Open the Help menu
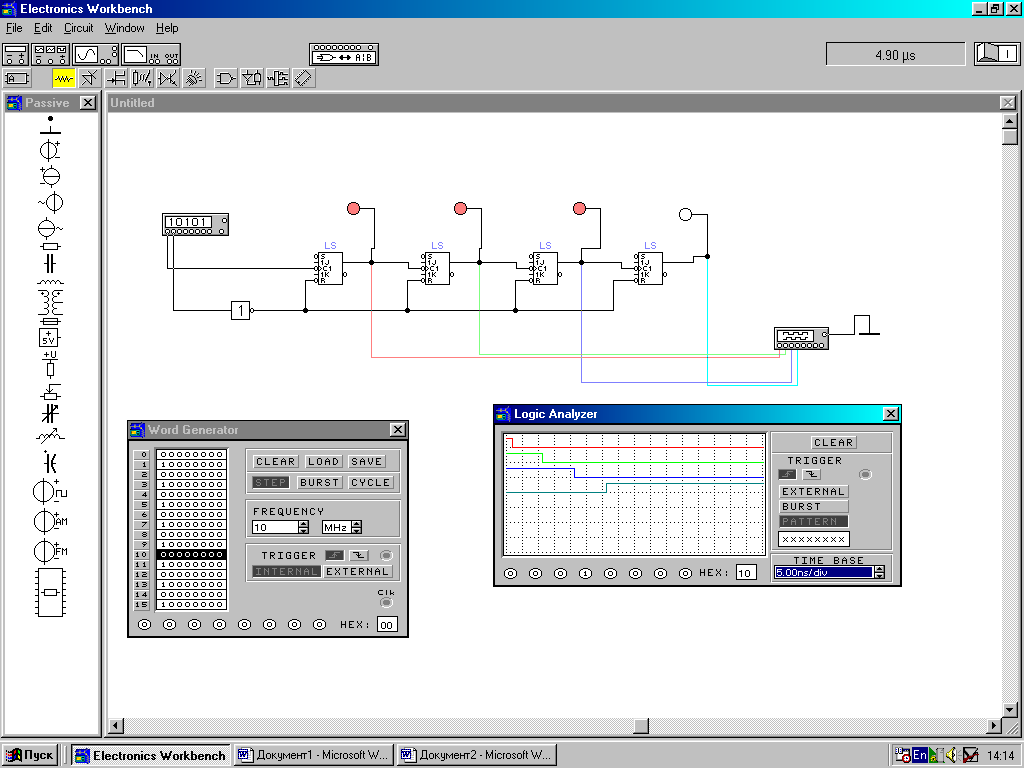The image size is (1024, 768). tap(167, 28)
